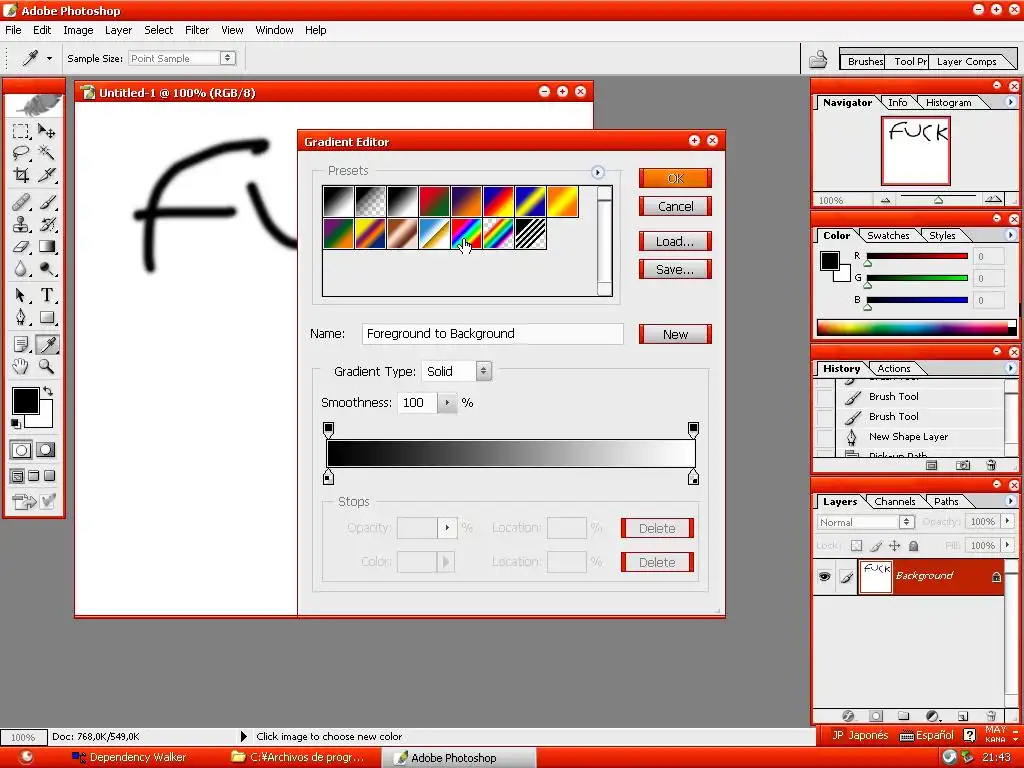This screenshot has width=1024, height=768.
Task: Switch to Standard editing mode
Action: pyautogui.click(x=21, y=450)
